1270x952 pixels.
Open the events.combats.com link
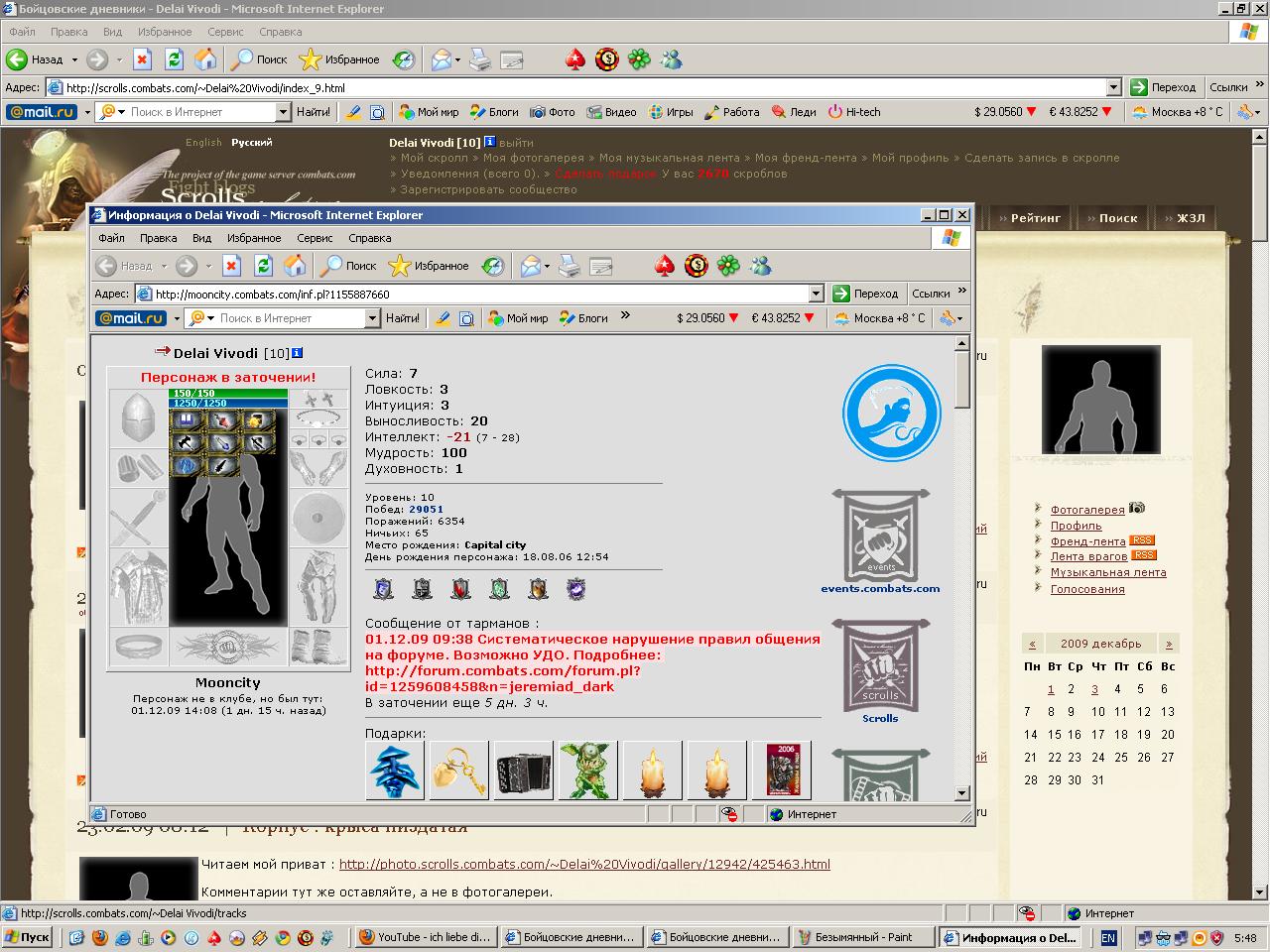coord(880,588)
